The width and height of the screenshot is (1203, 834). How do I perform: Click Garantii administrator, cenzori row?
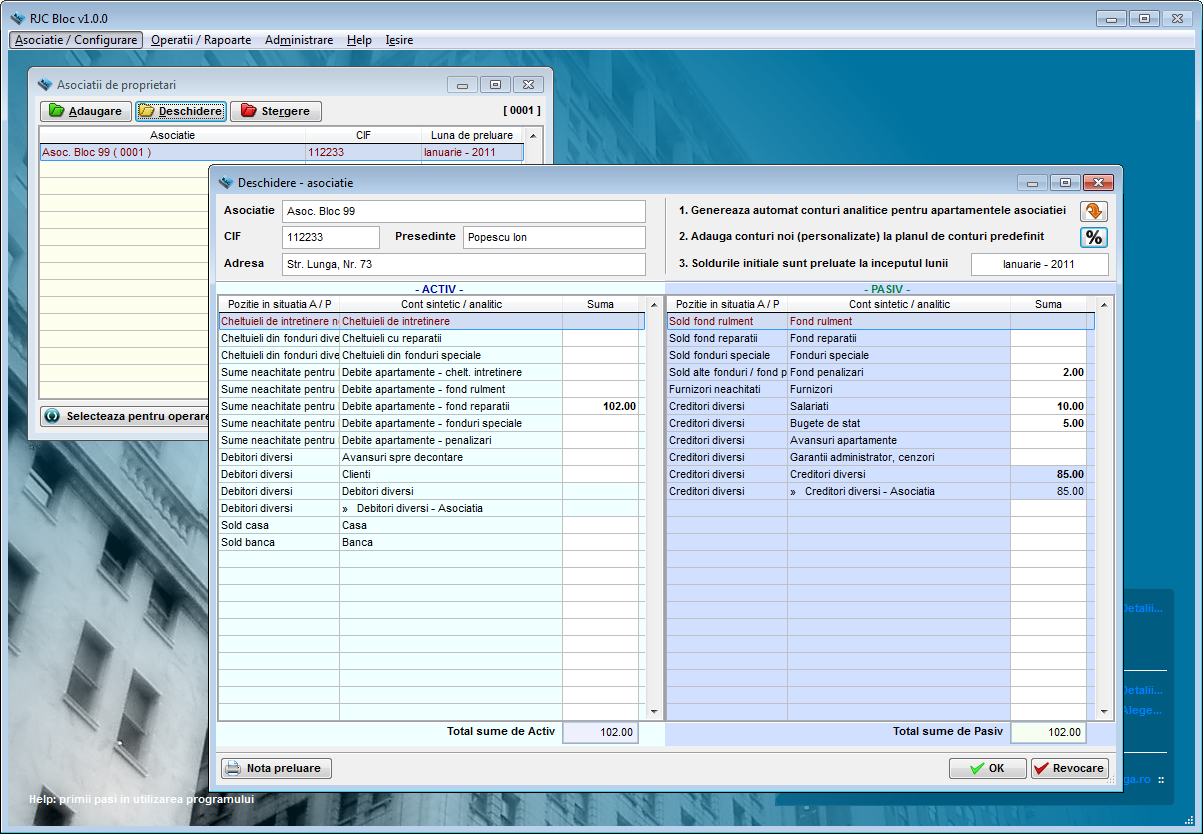point(880,457)
